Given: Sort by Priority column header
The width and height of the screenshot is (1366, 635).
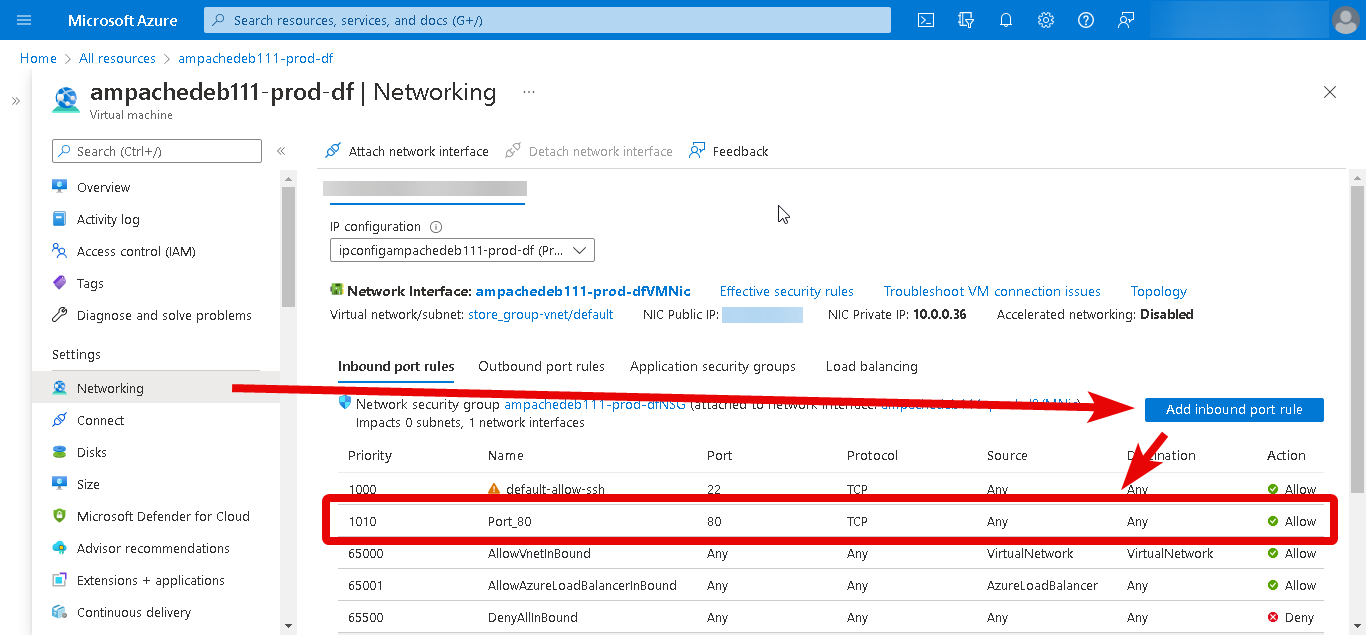Looking at the screenshot, I should (370, 455).
